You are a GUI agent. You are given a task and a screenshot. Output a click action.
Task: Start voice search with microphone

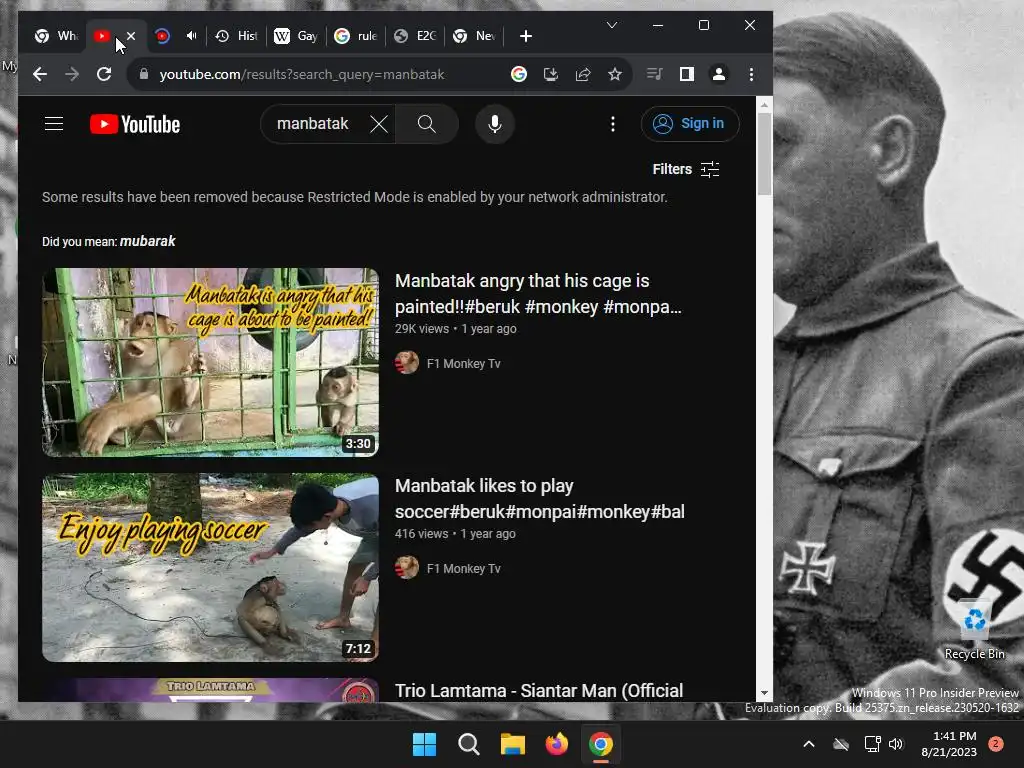click(x=495, y=124)
